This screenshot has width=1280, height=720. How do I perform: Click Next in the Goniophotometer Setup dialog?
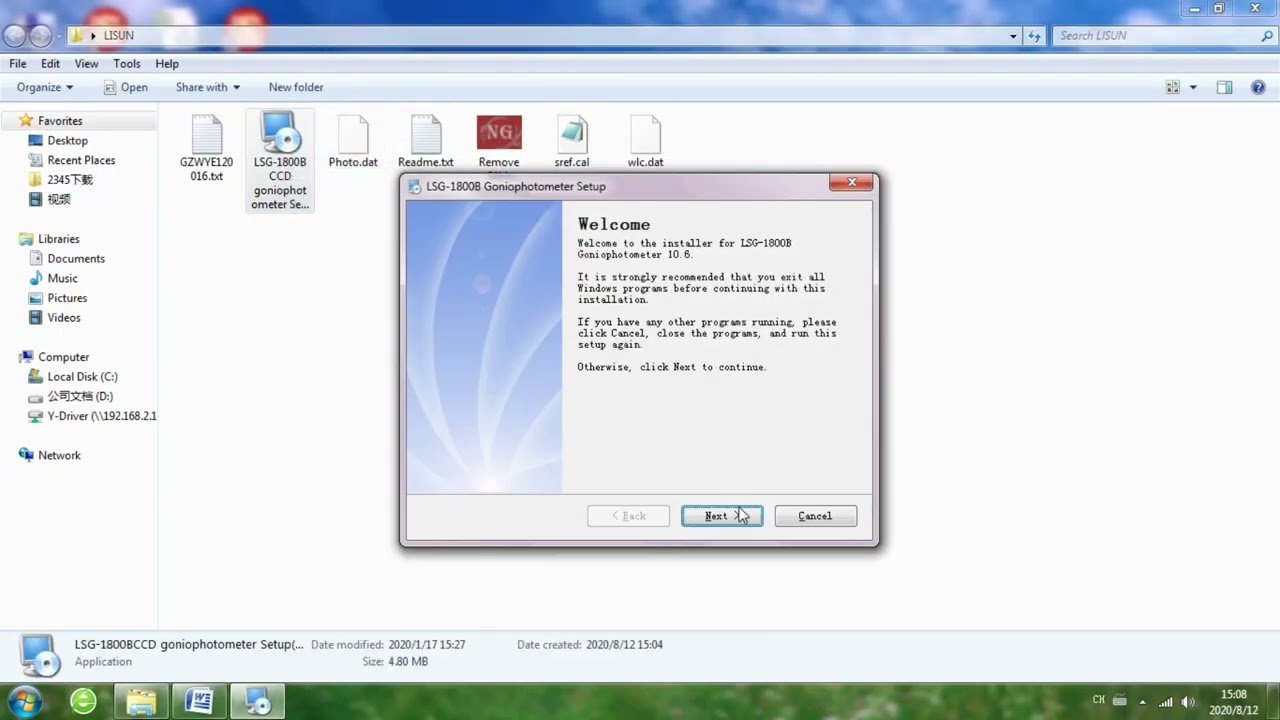click(722, 516)
